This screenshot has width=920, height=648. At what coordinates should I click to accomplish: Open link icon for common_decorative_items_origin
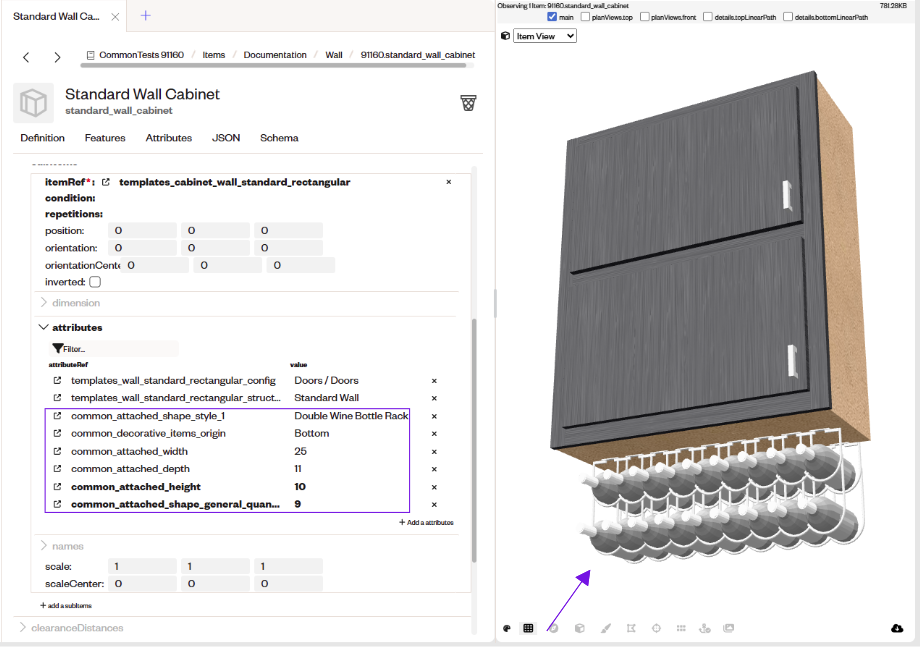click(57, 433)
